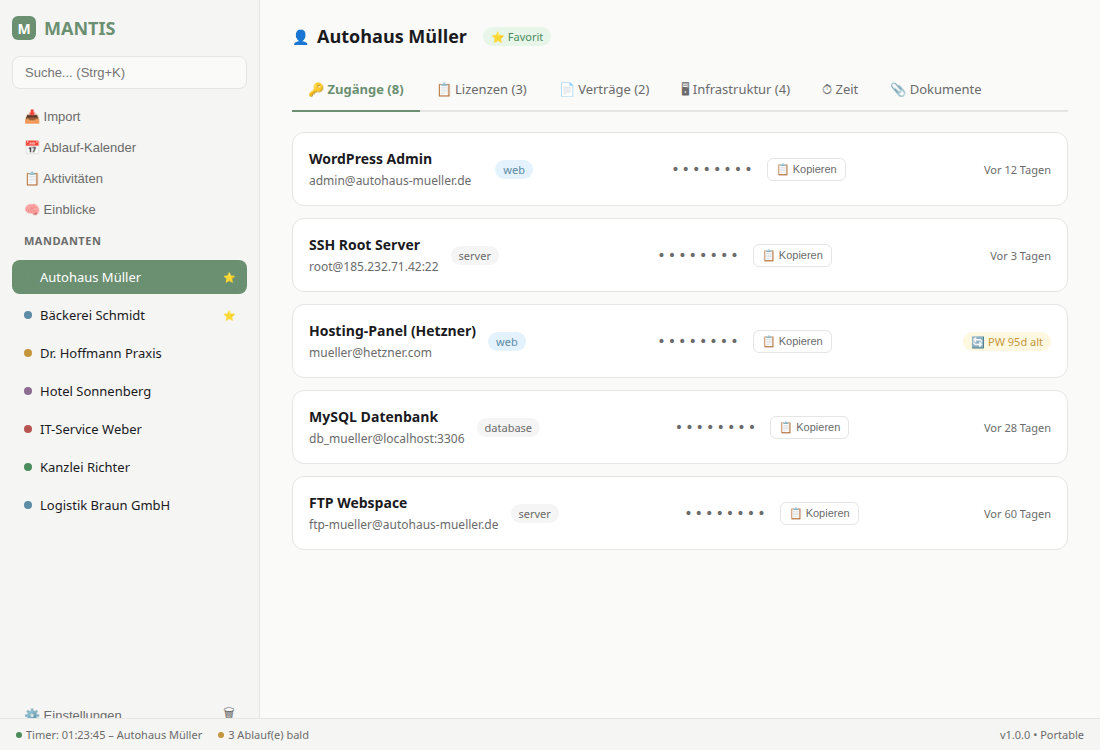Switch to the Lizenzen (3) tab

click(x=482, y=90)
